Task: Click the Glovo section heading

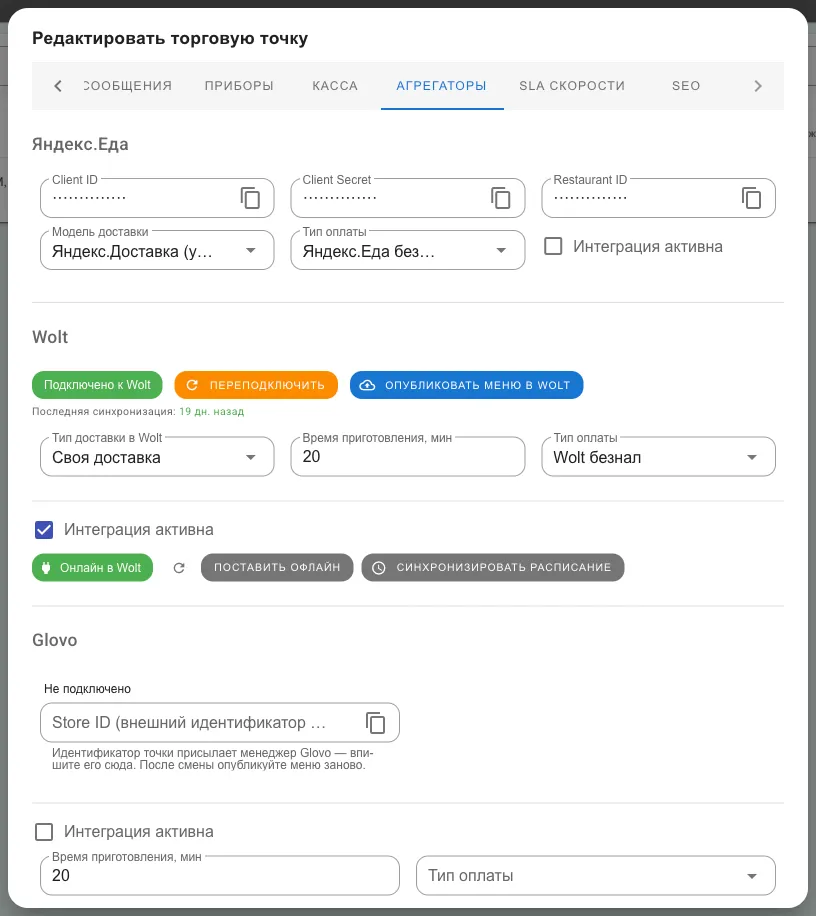Action: click(x=54, y=640)
